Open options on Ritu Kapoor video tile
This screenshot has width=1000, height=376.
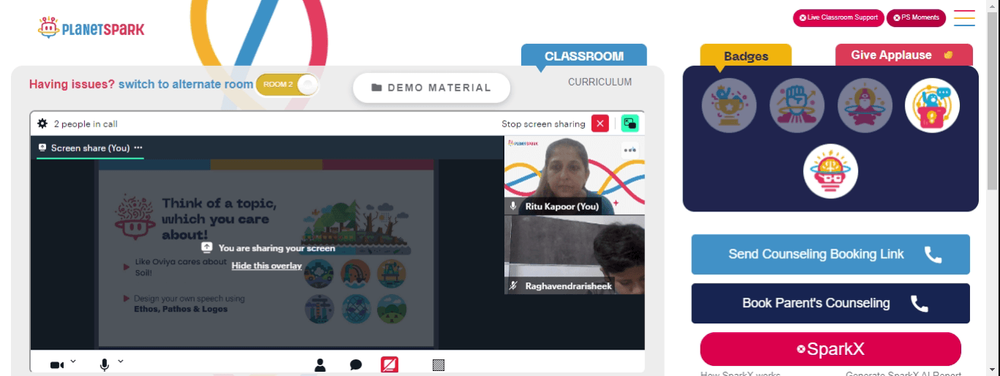click(630, 150)
